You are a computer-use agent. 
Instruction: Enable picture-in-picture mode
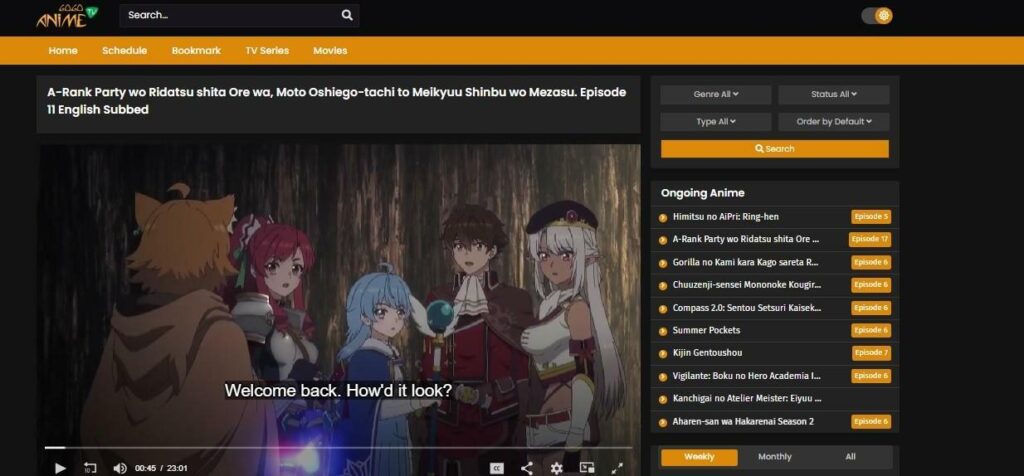point(587,468)
